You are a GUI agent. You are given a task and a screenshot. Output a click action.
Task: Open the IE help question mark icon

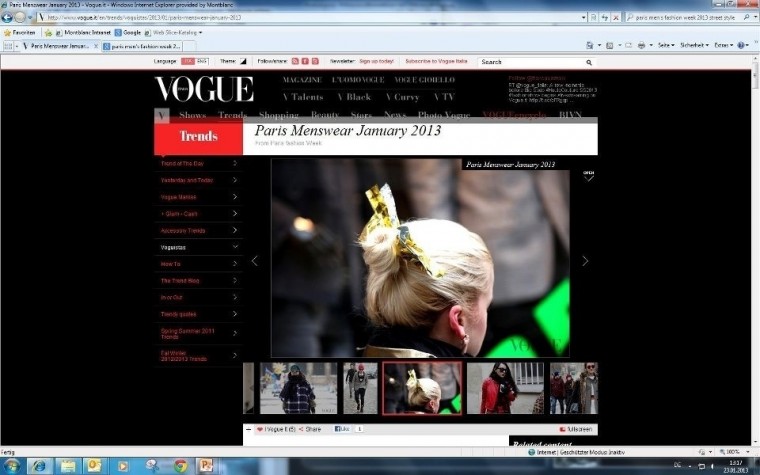click(x=741, y=45)
